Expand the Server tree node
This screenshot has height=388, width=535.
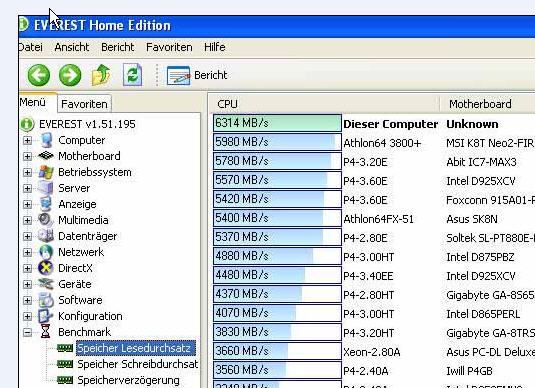tap(27, 188)
